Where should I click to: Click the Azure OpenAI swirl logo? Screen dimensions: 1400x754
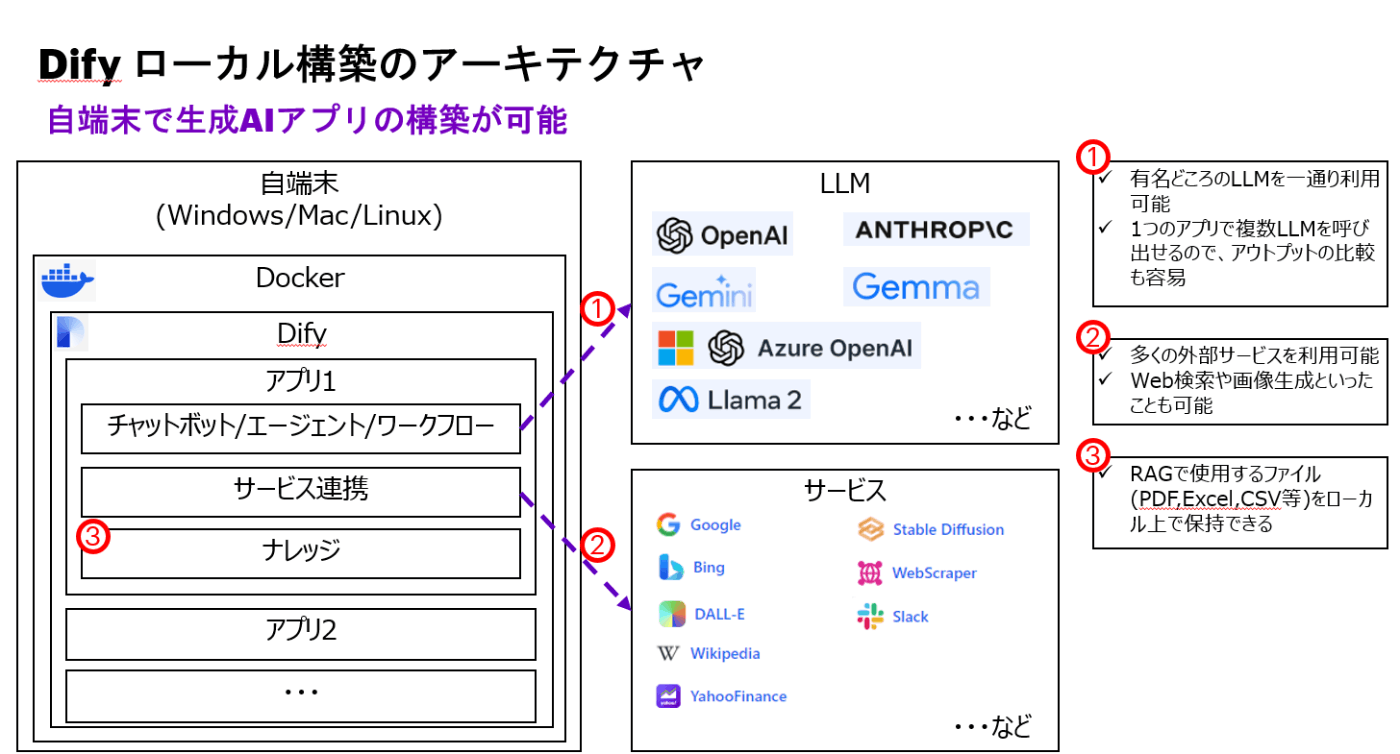click(x=727, y=348)
